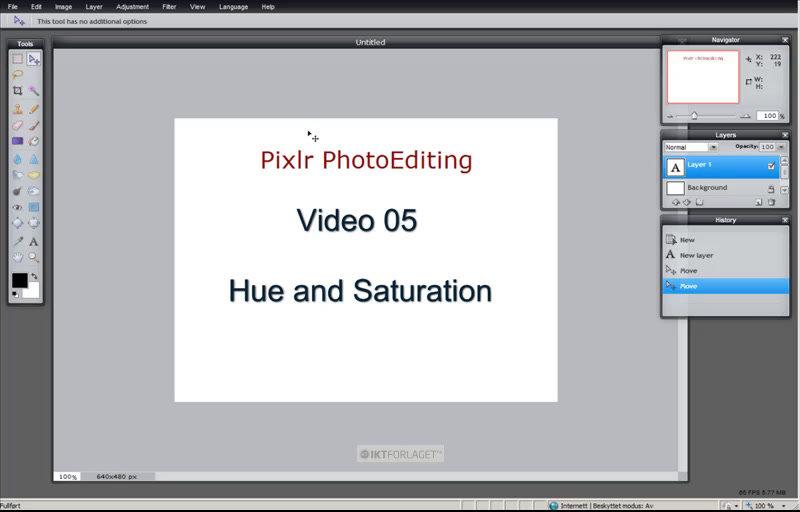Select the blue square Drawing tool
Screen dimensions: 800x512
pos(34,207)
